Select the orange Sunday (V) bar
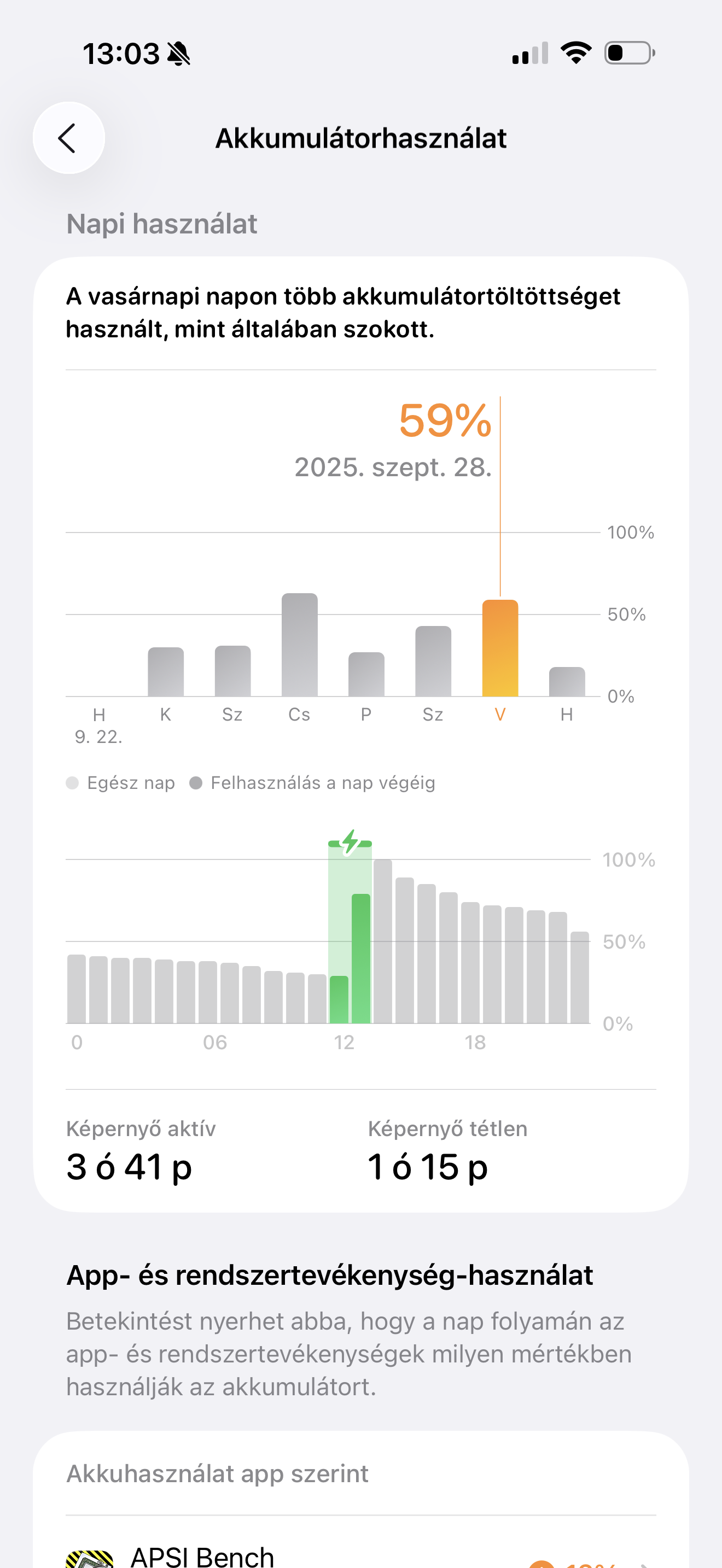Screen dimensions: 722x1568 [500, 648]
